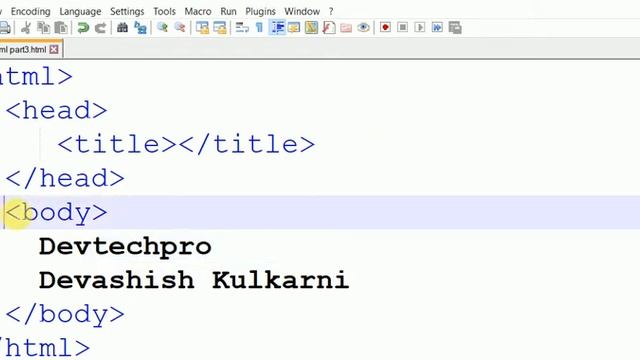Image resolution: width=640 pixels, height=360 pixels.
Task: Toggle synchronize vertical scrolling icon
Action: (202, 28)
